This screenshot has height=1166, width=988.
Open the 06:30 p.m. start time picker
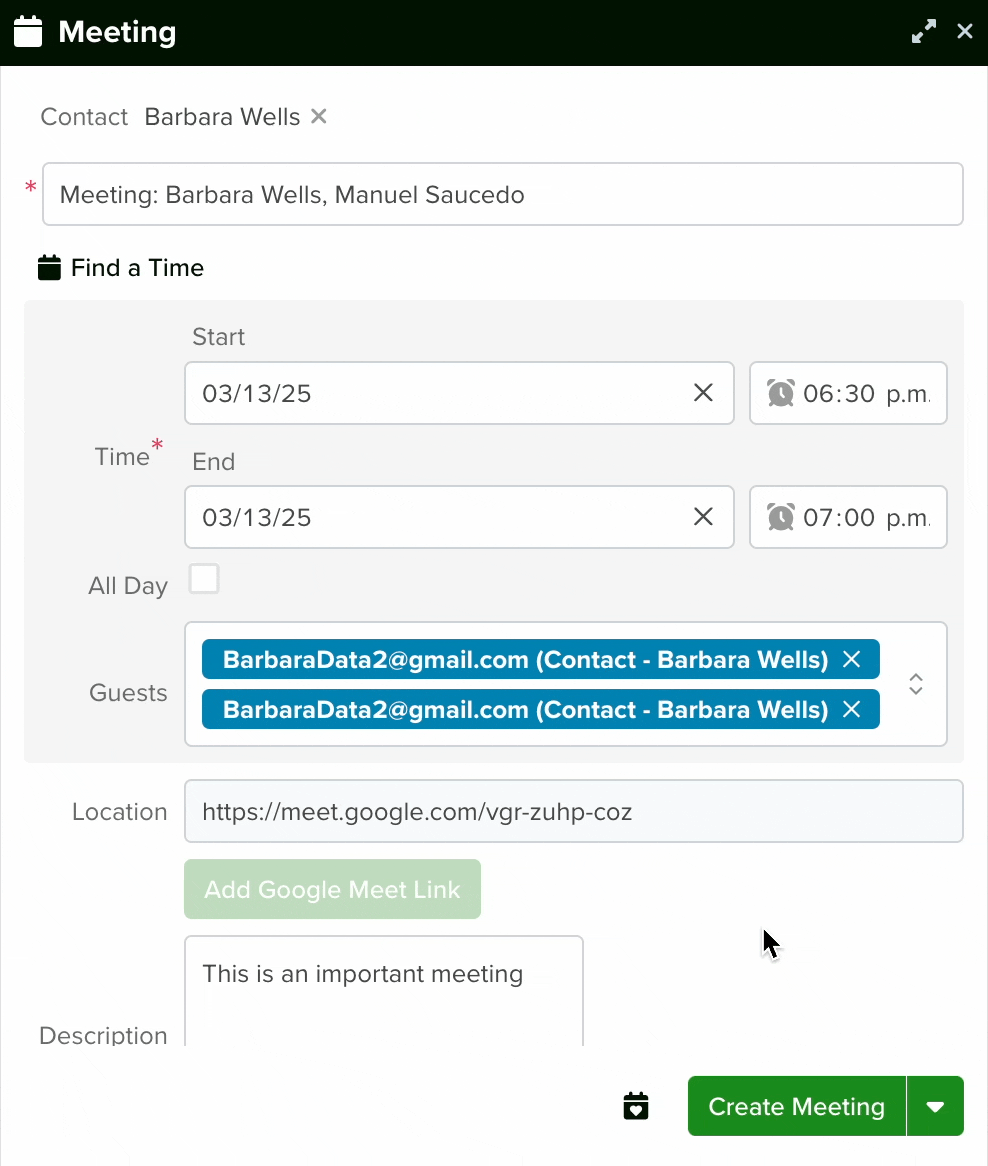(x=848, y=393)
